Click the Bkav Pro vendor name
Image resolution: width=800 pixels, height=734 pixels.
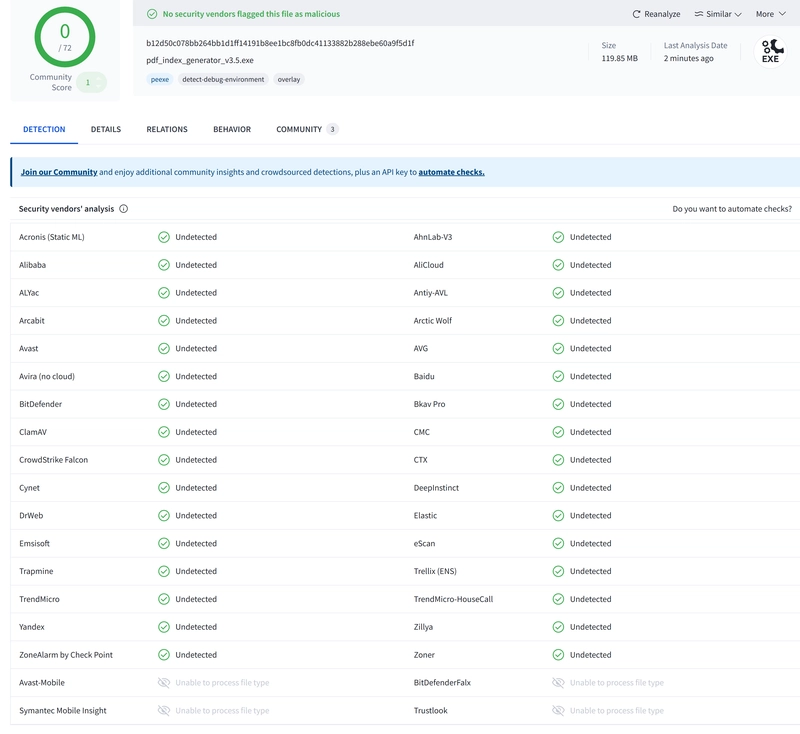pos(430,404)
